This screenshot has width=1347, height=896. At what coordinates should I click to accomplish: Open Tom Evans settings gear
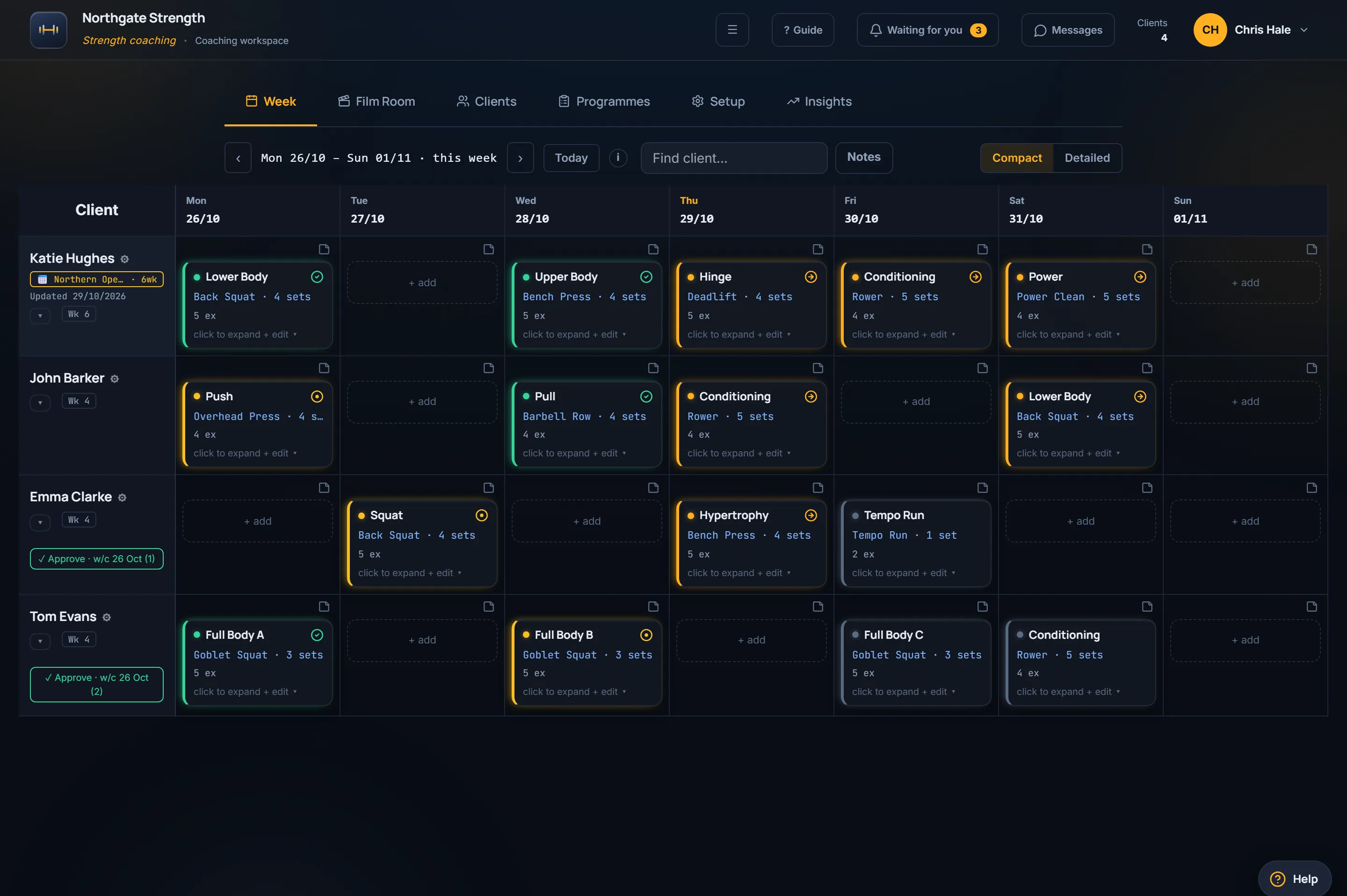[106, 617]
